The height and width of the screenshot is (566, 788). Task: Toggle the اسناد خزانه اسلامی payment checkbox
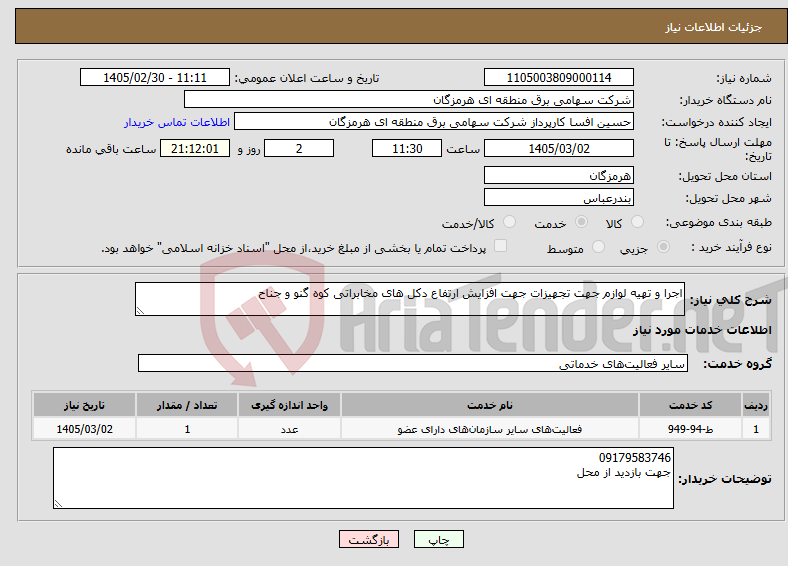[x=500, y=246]
